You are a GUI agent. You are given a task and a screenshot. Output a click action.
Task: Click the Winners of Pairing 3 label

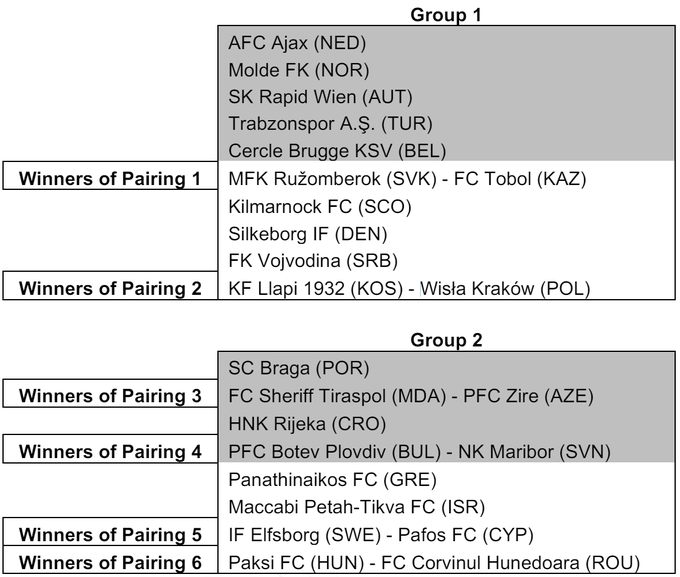point(110,396)
